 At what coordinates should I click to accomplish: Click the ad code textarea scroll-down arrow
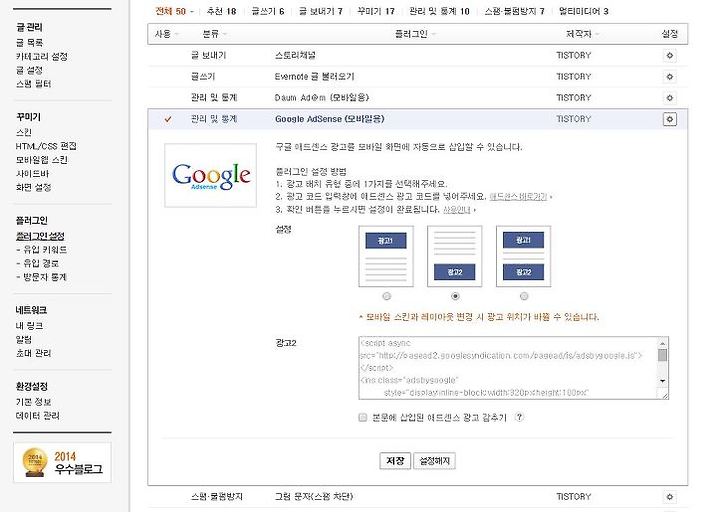pyautogui.click(x=663, y=381)
